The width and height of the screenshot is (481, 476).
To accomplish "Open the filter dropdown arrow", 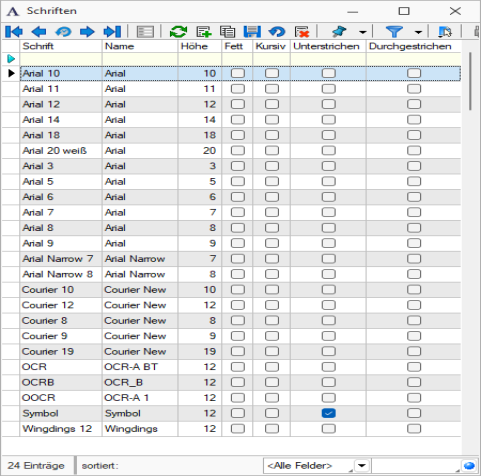I will coord(418,32).
